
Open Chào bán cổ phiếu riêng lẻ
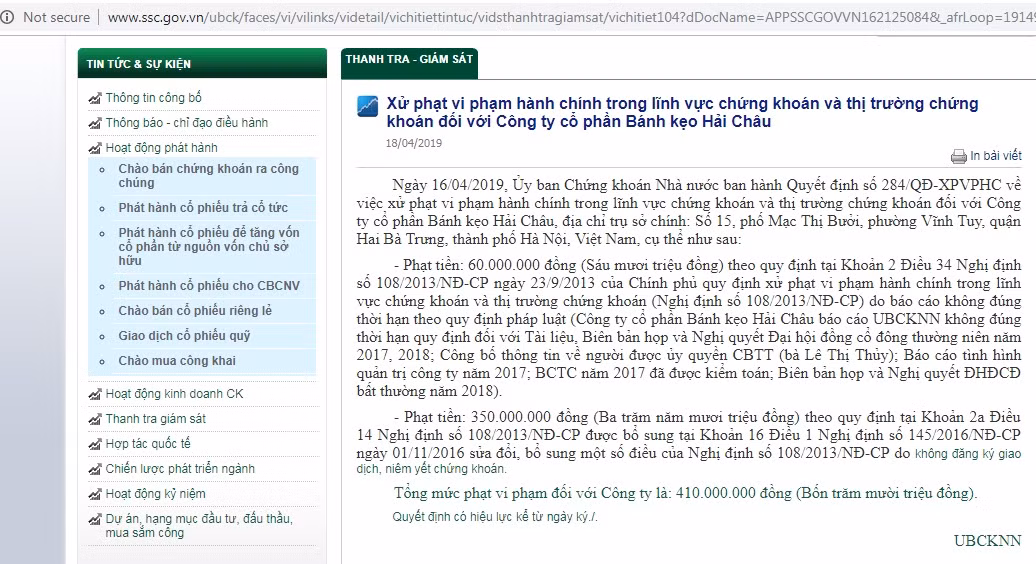(195, 310)
